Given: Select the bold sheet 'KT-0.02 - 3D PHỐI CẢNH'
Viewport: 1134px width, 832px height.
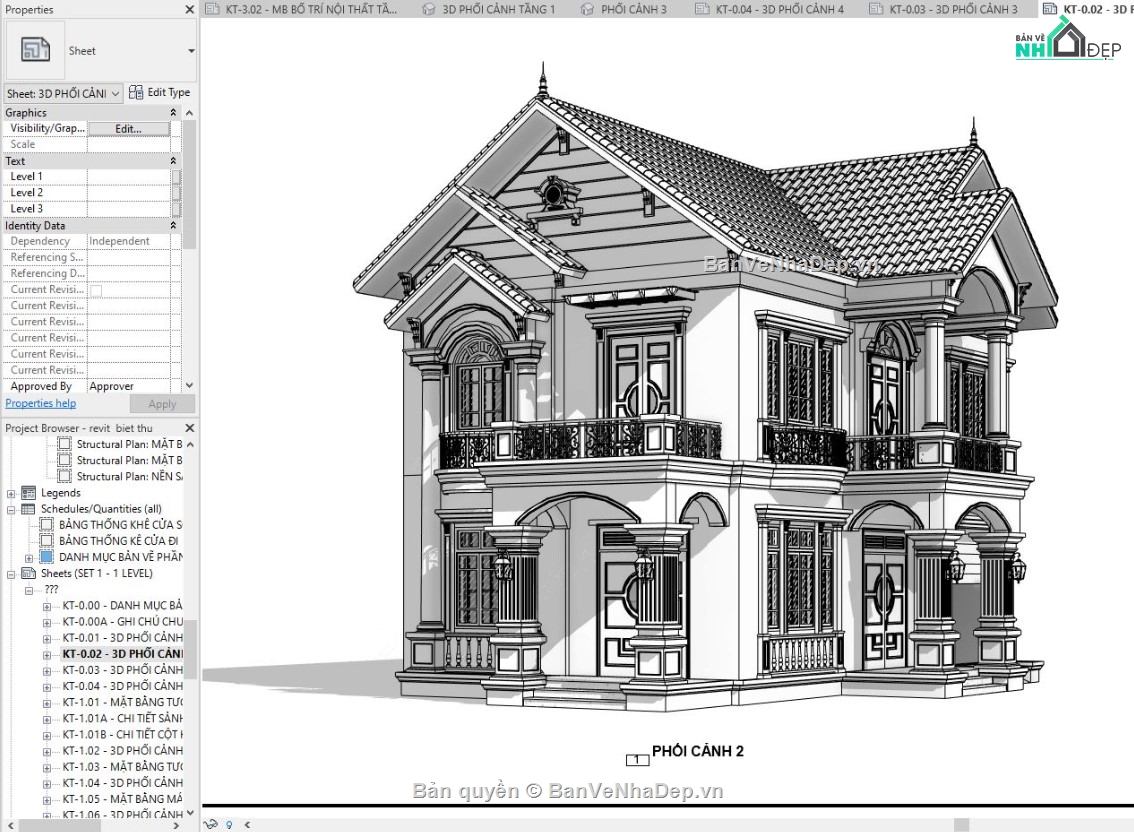Looking at the screenshot, I should coord(122,654).
